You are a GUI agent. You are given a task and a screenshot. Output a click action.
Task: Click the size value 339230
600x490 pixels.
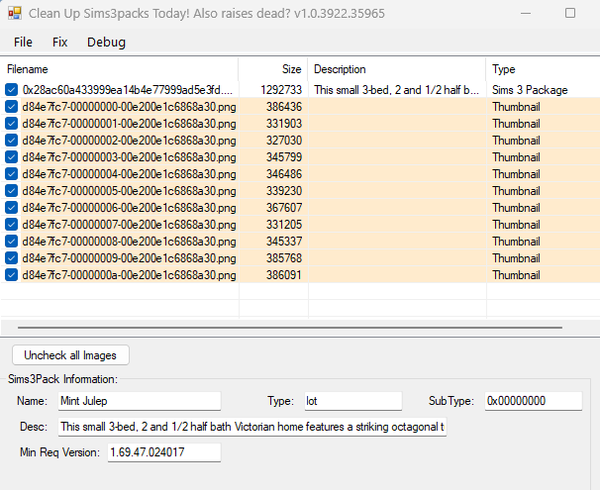(284, 191)
